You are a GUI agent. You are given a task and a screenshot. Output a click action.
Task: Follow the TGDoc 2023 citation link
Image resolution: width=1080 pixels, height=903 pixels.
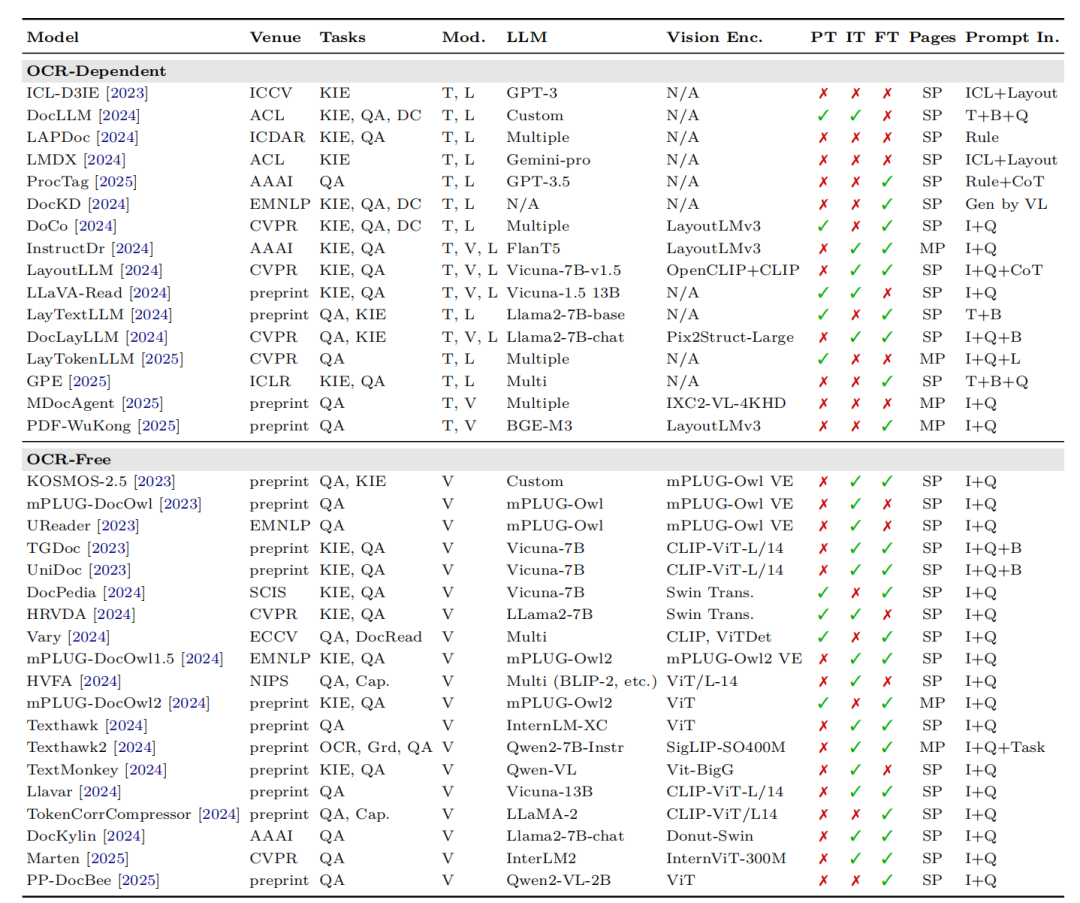[x=109, y=548]
